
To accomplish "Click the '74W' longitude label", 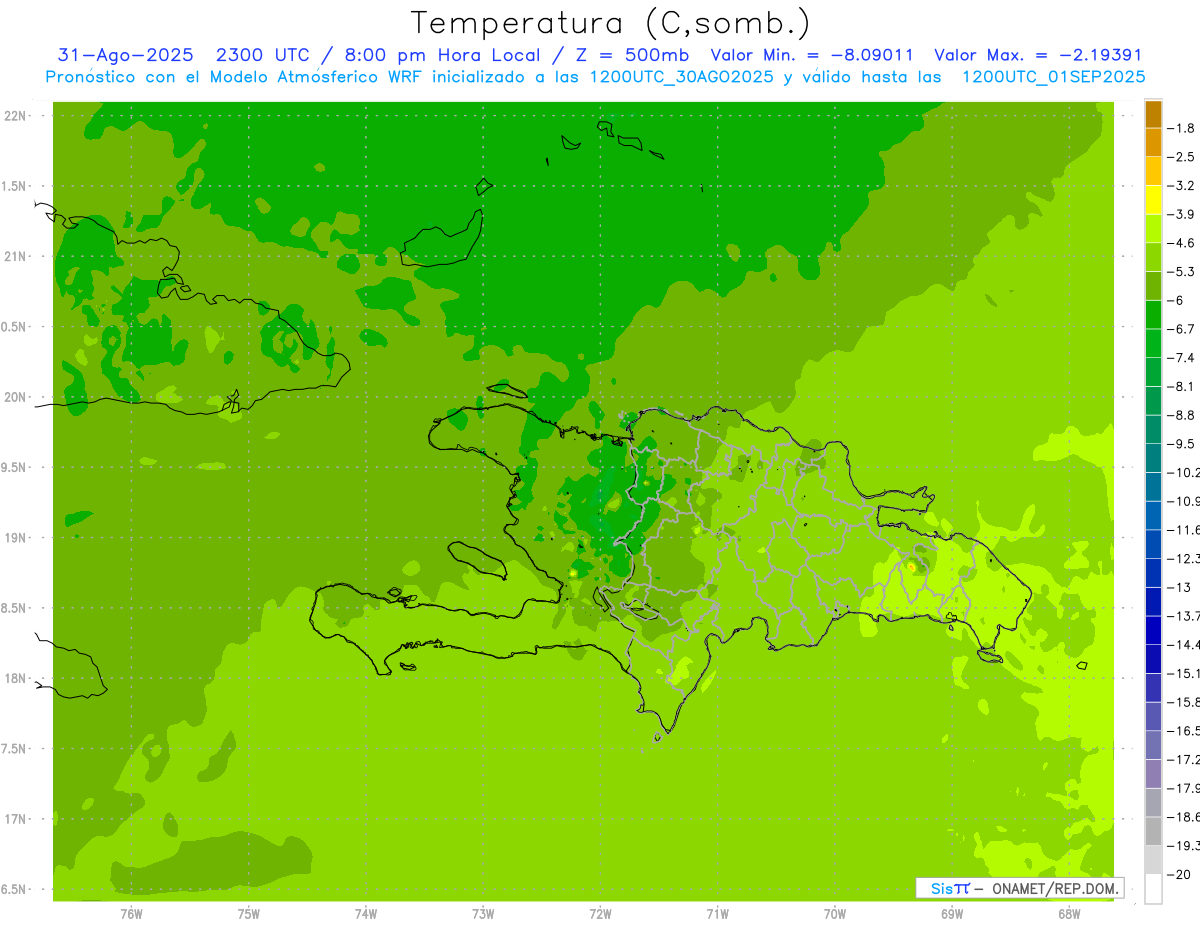I will point(366,913).
